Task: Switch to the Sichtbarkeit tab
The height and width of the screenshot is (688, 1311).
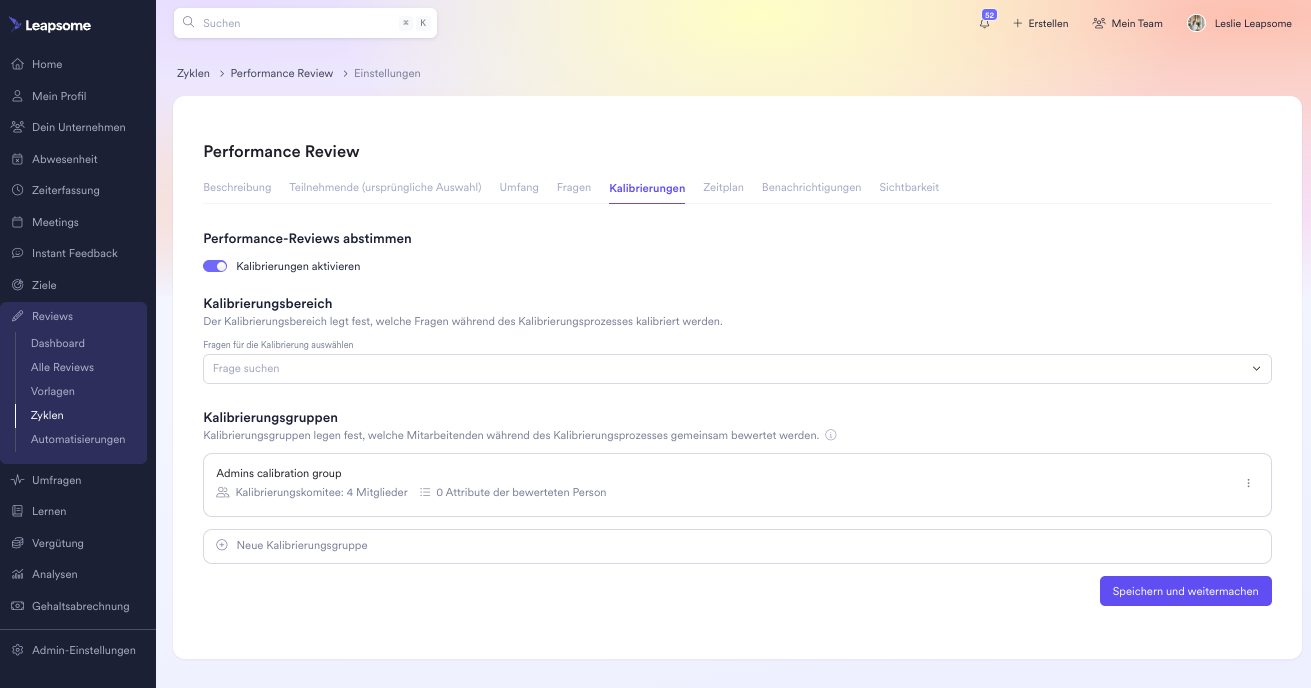Action: click(908, 188)
